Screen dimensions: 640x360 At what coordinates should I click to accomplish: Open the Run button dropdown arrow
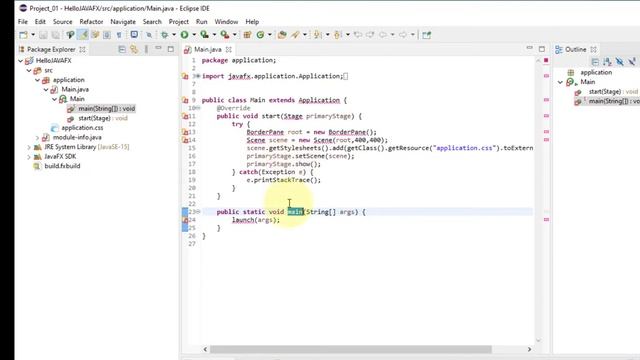coord(194,35)
